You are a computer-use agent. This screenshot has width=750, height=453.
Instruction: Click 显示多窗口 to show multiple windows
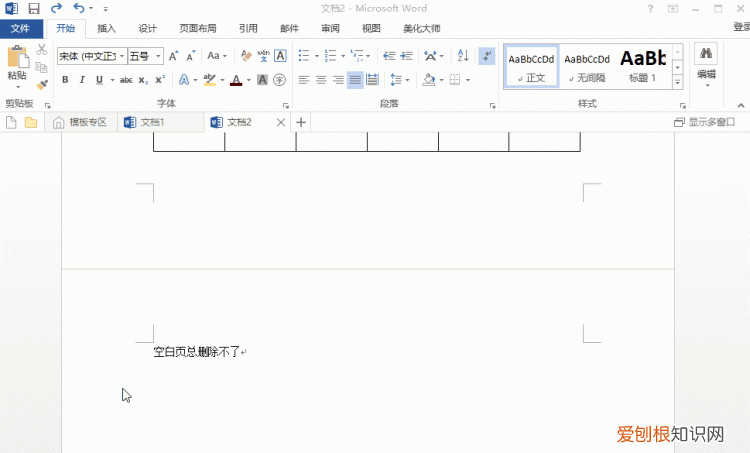click(705, 122)
